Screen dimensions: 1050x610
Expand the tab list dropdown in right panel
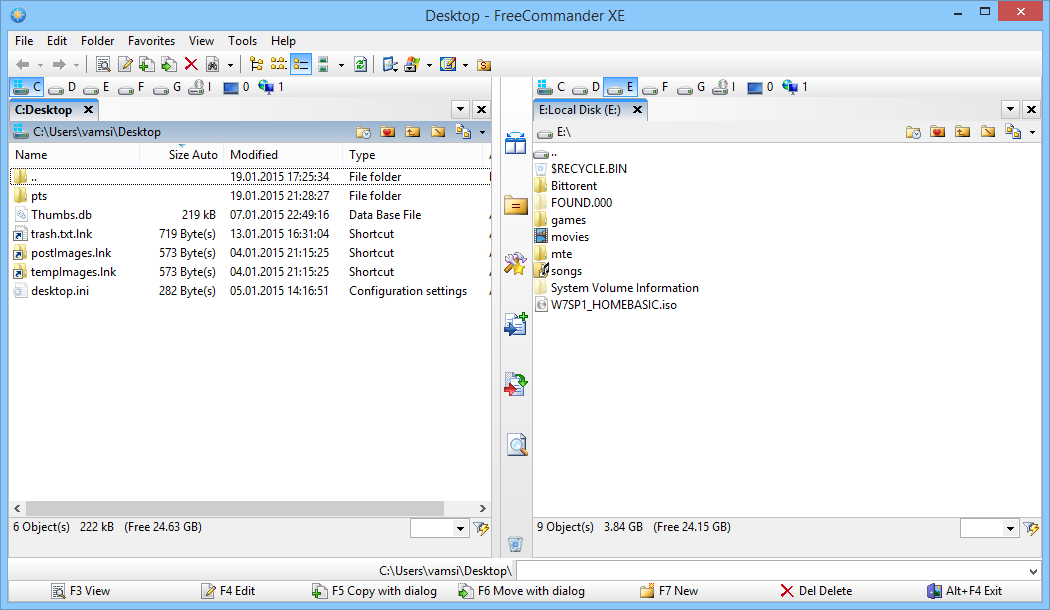click(1010, 110)
